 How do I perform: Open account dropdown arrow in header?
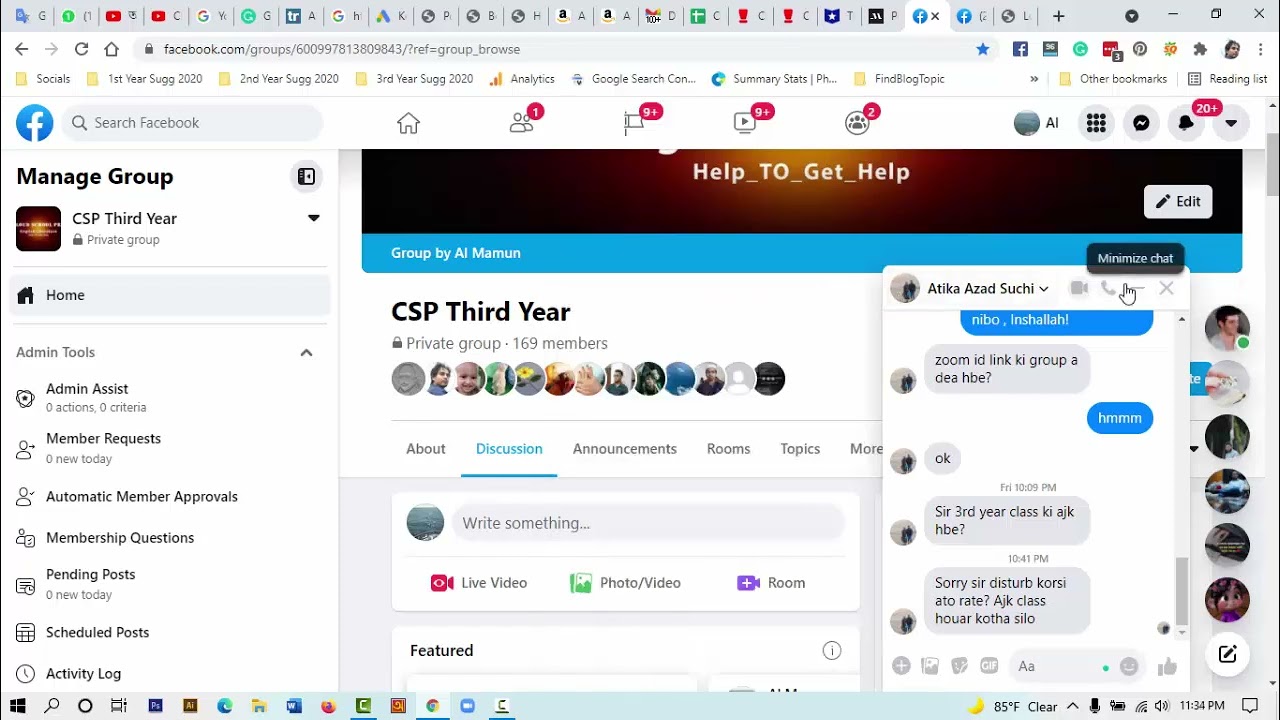coord(1231,123)
